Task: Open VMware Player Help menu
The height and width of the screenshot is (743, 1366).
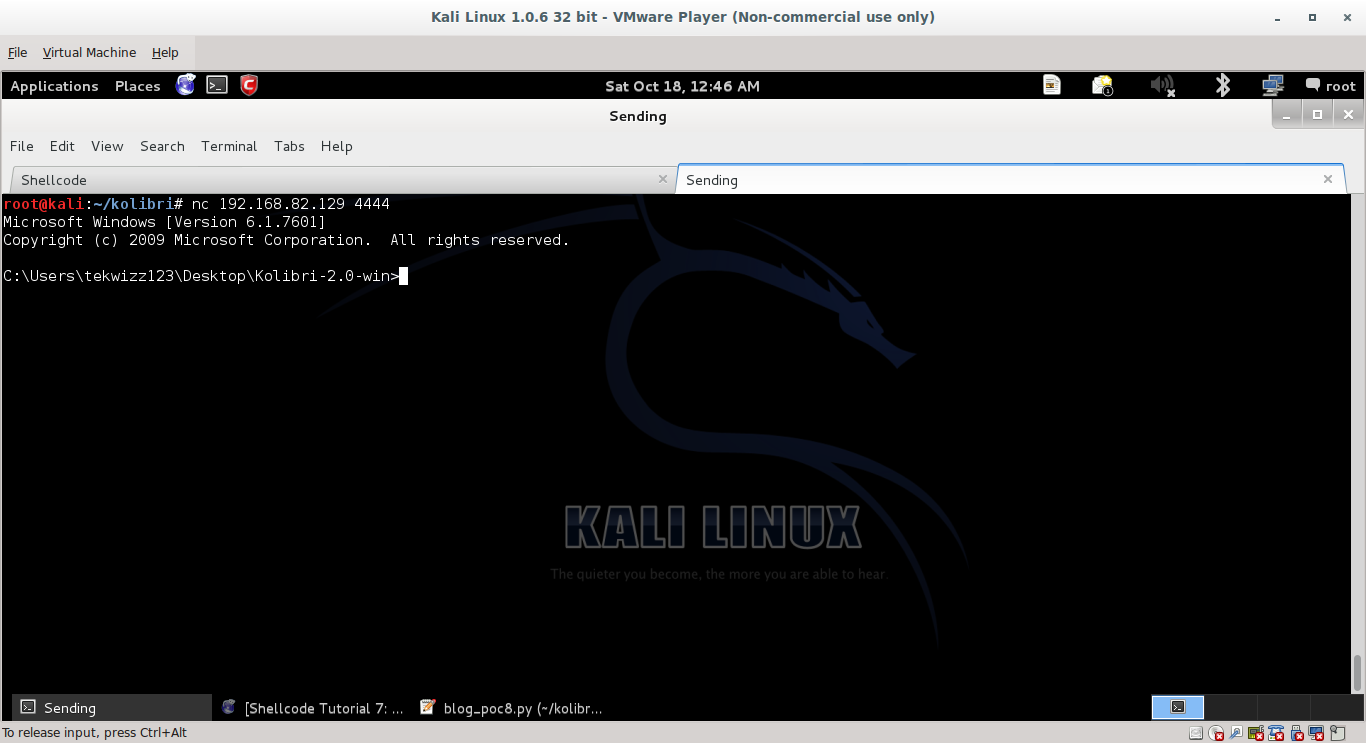Action: pyautogui.click(x=165, y=53)
